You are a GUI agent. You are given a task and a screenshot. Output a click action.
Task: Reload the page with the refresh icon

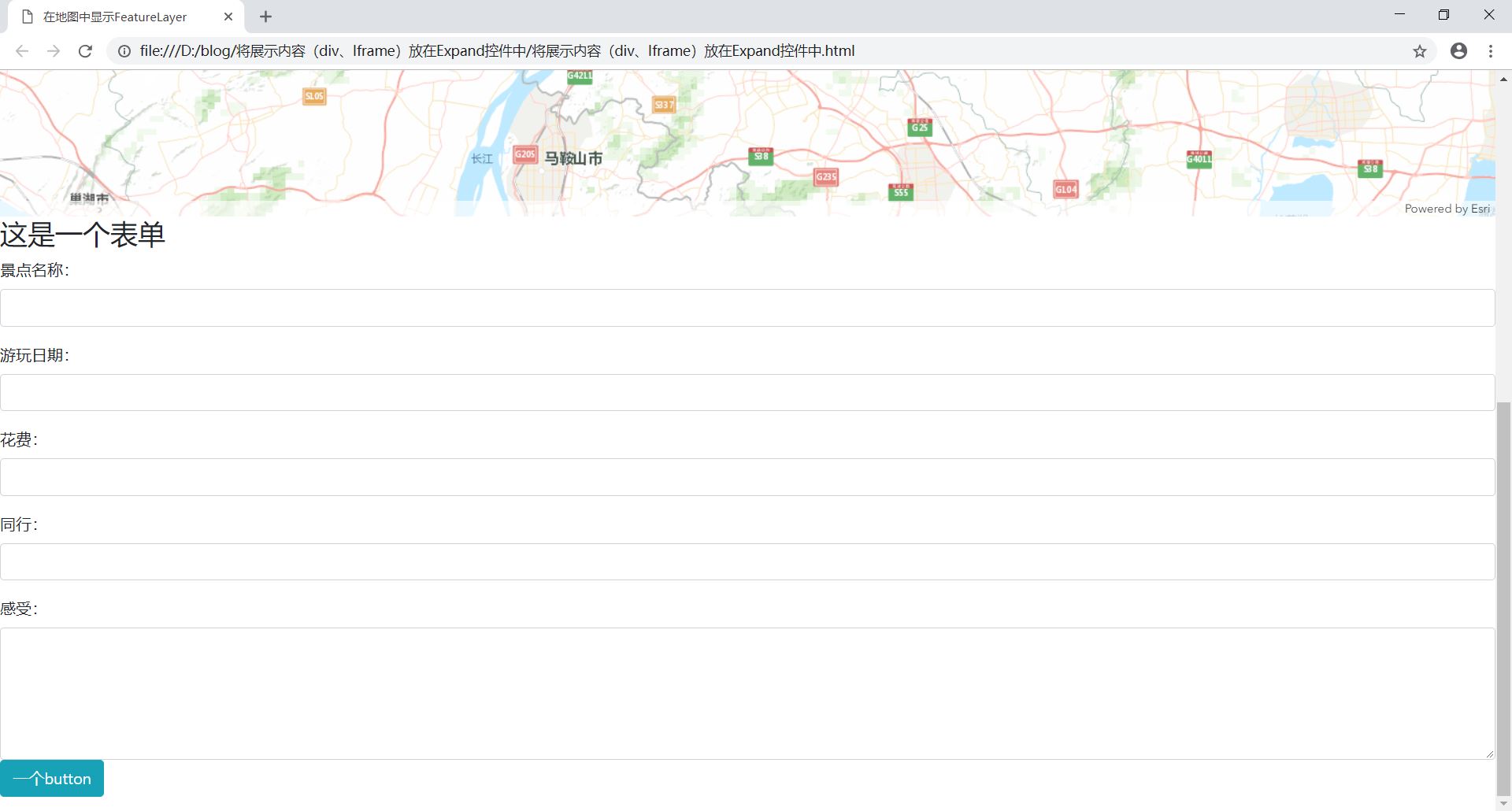click(x=85, y=51)
